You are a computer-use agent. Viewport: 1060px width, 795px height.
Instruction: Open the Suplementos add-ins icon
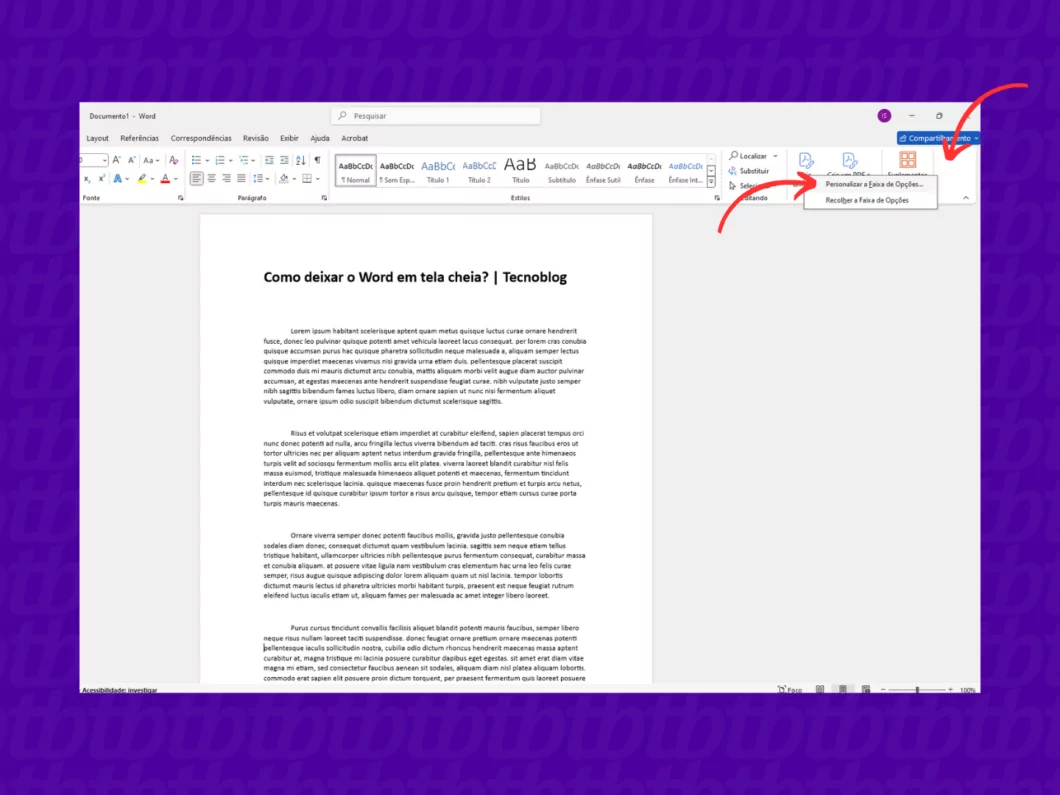[x=907, y=163]
